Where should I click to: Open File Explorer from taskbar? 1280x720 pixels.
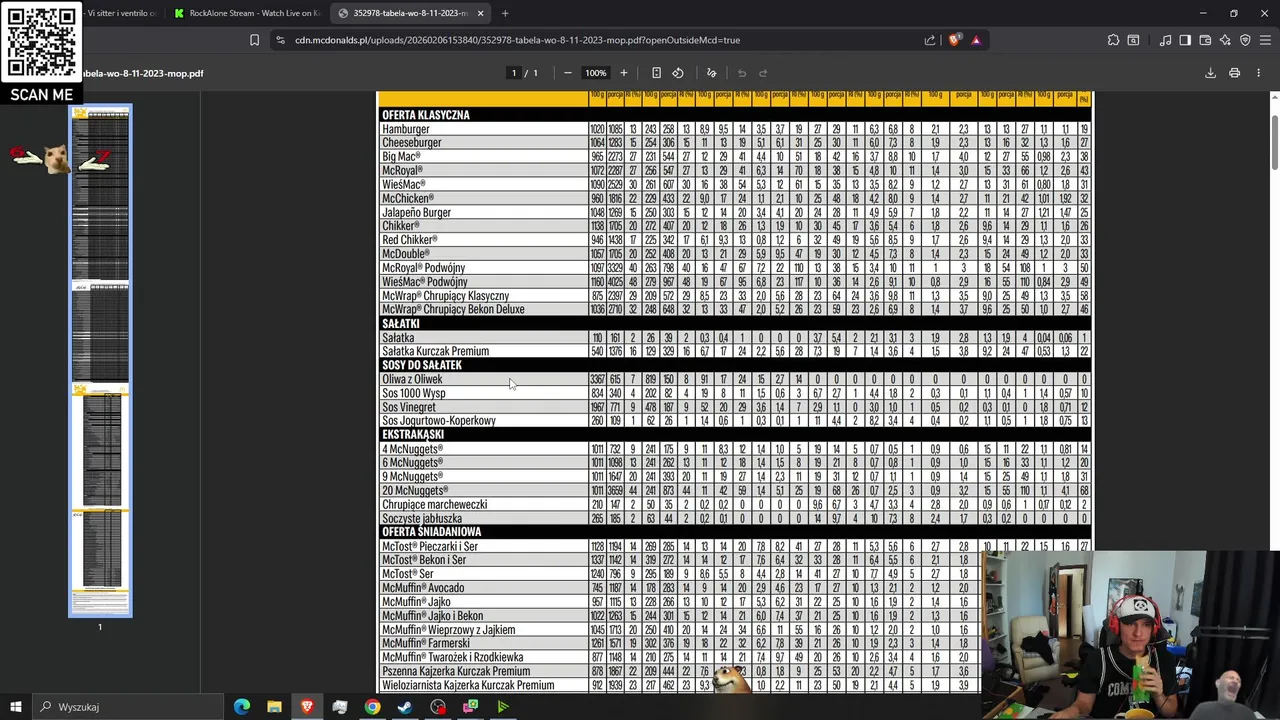274,707
